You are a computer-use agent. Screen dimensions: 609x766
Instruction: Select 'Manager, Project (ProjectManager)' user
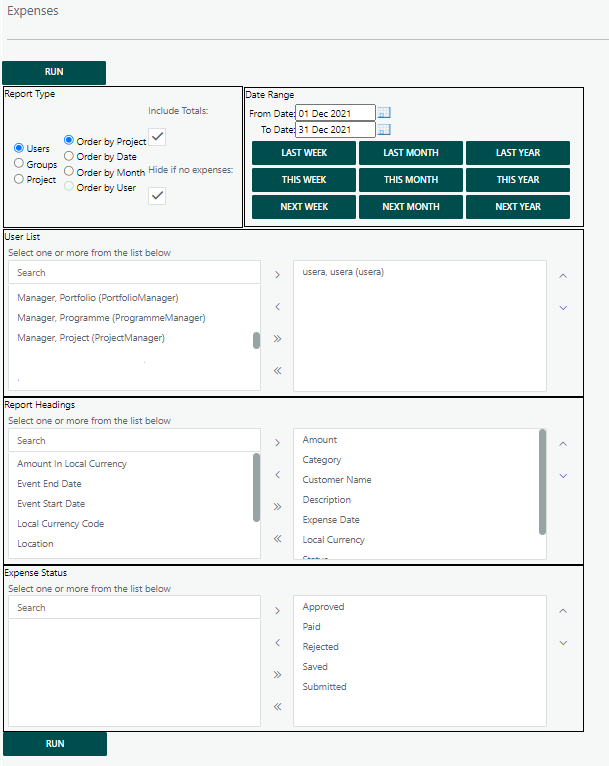click(91, 338)
